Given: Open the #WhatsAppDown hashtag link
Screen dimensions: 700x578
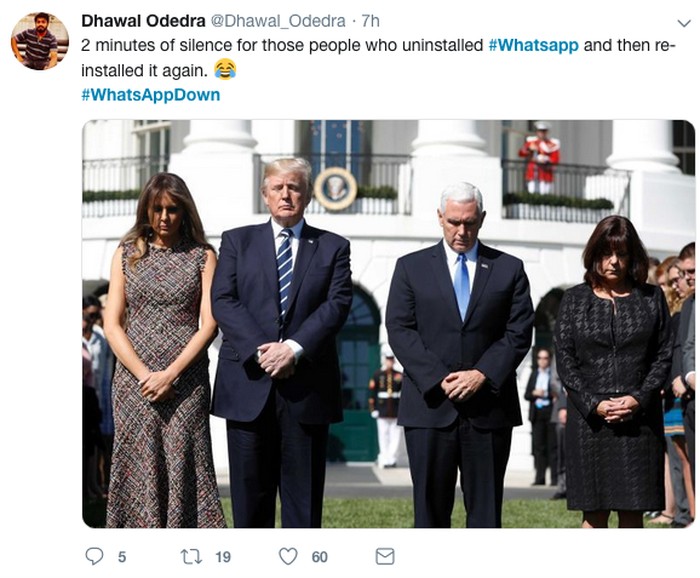Looking at the screenshot, I should 151,95.
